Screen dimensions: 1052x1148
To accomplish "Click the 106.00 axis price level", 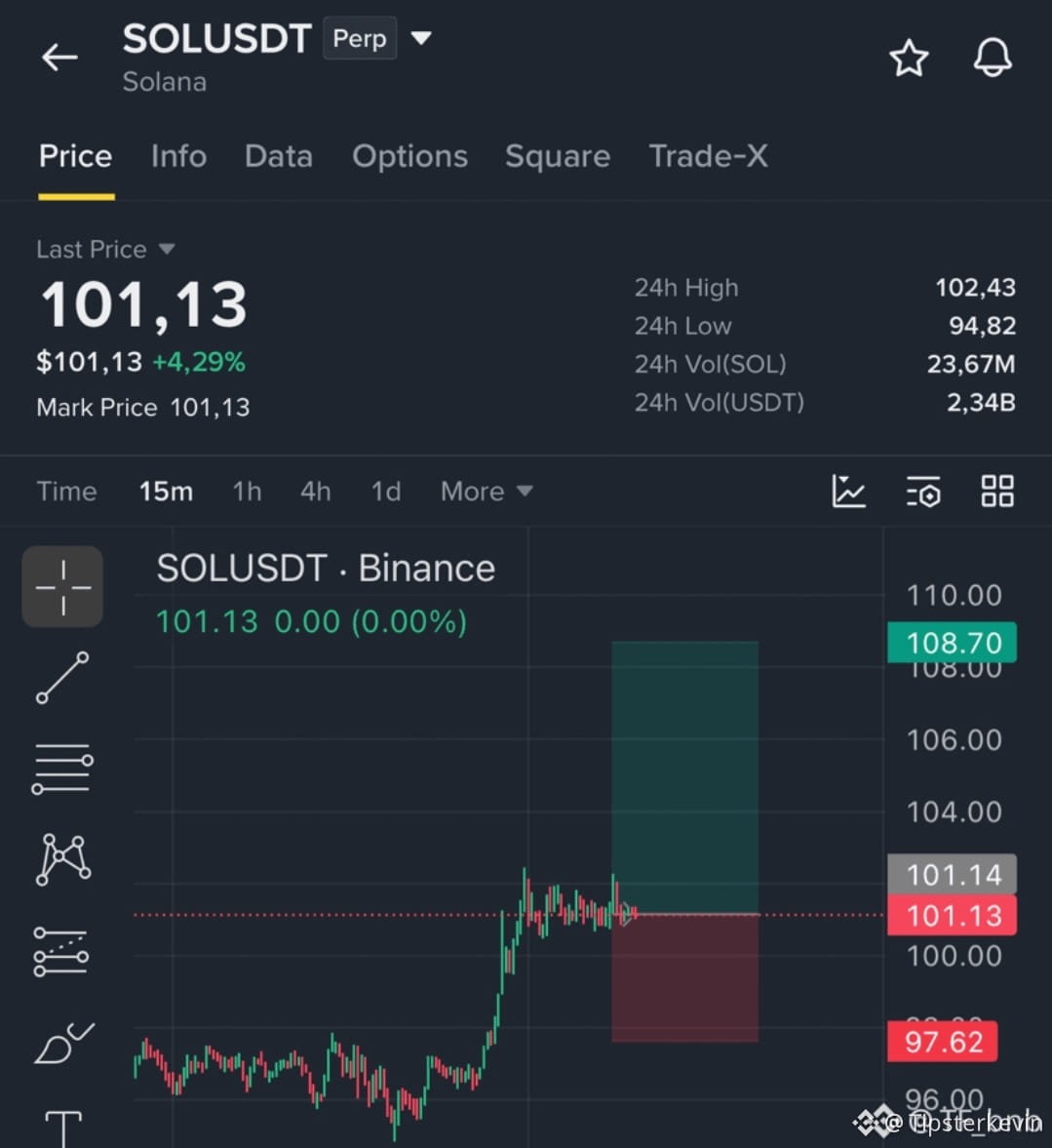I will [954, 740].
